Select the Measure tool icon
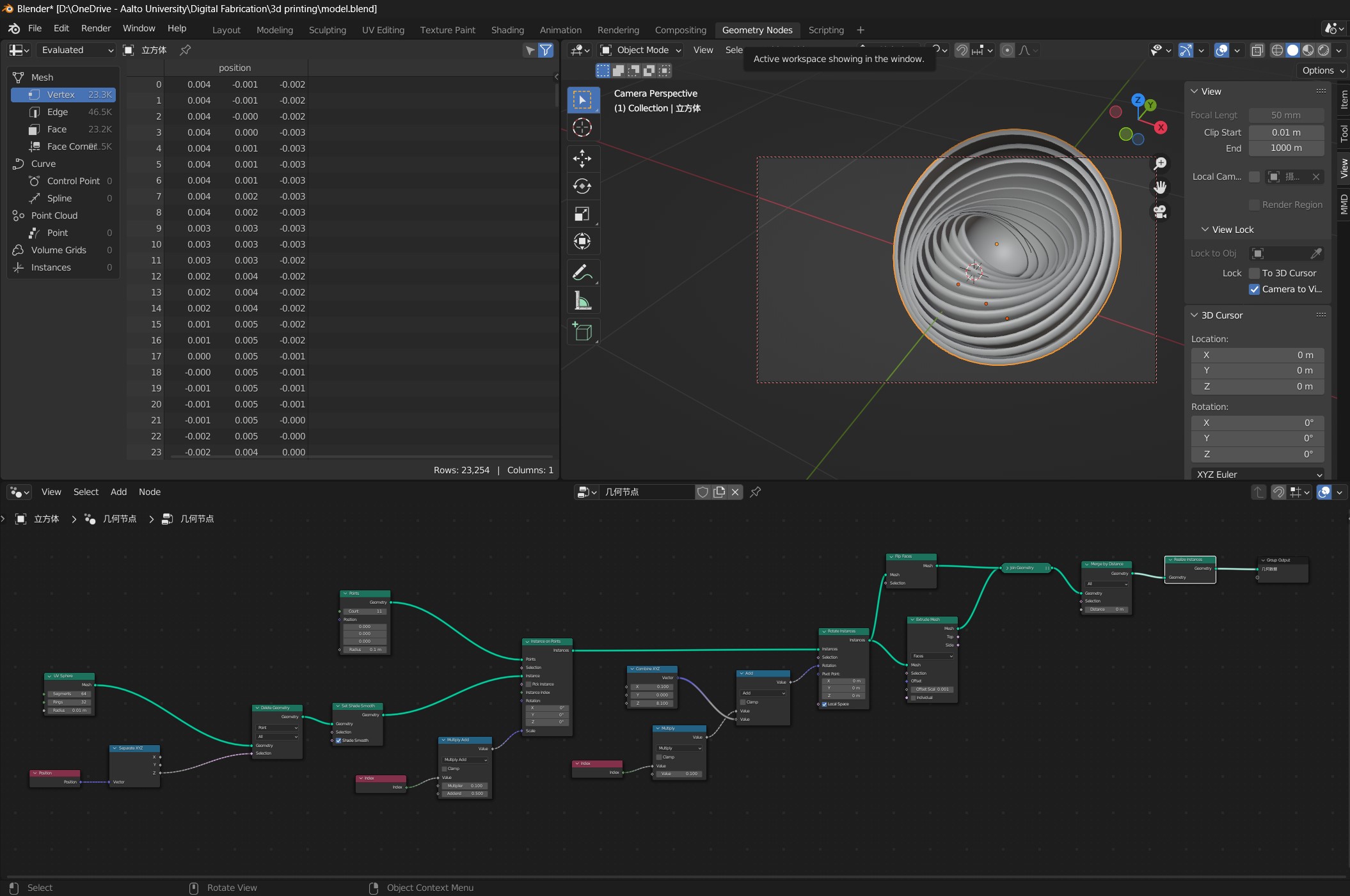The image size is (1350, 896). pyautogui.click(x=582, y=301)
